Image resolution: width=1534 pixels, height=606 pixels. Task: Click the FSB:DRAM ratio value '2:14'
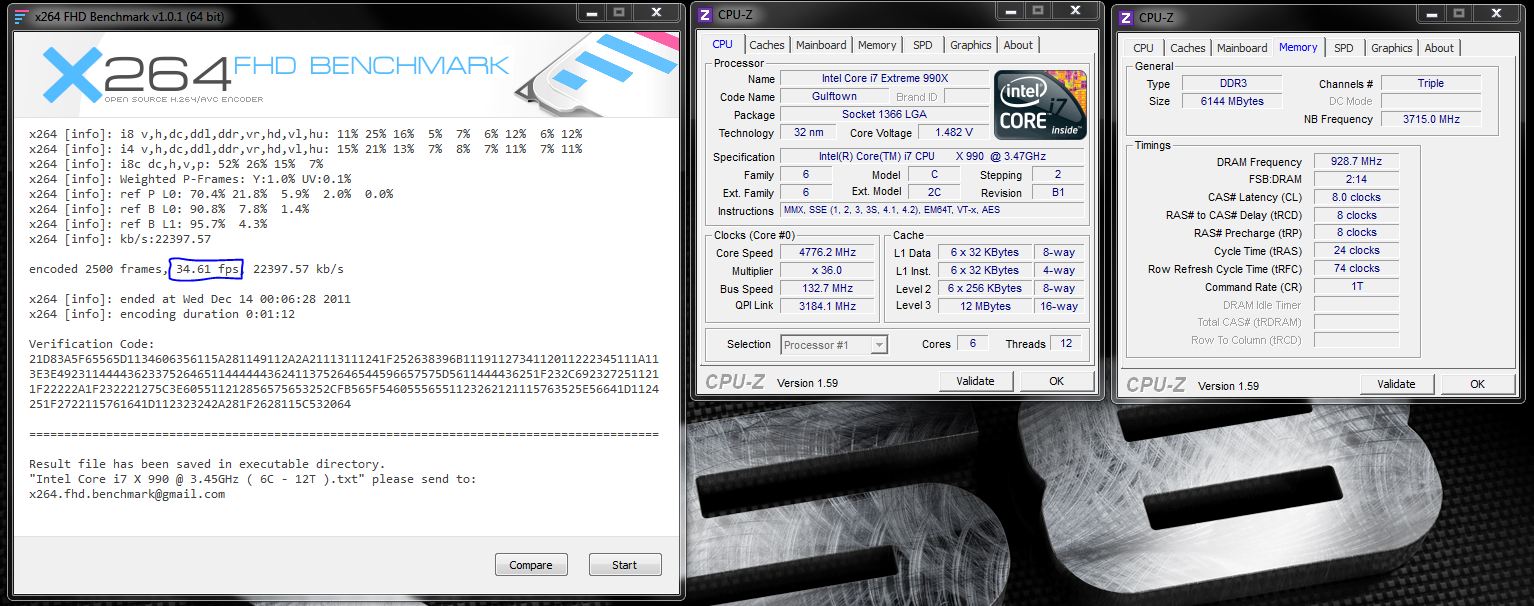(1355, 179)
